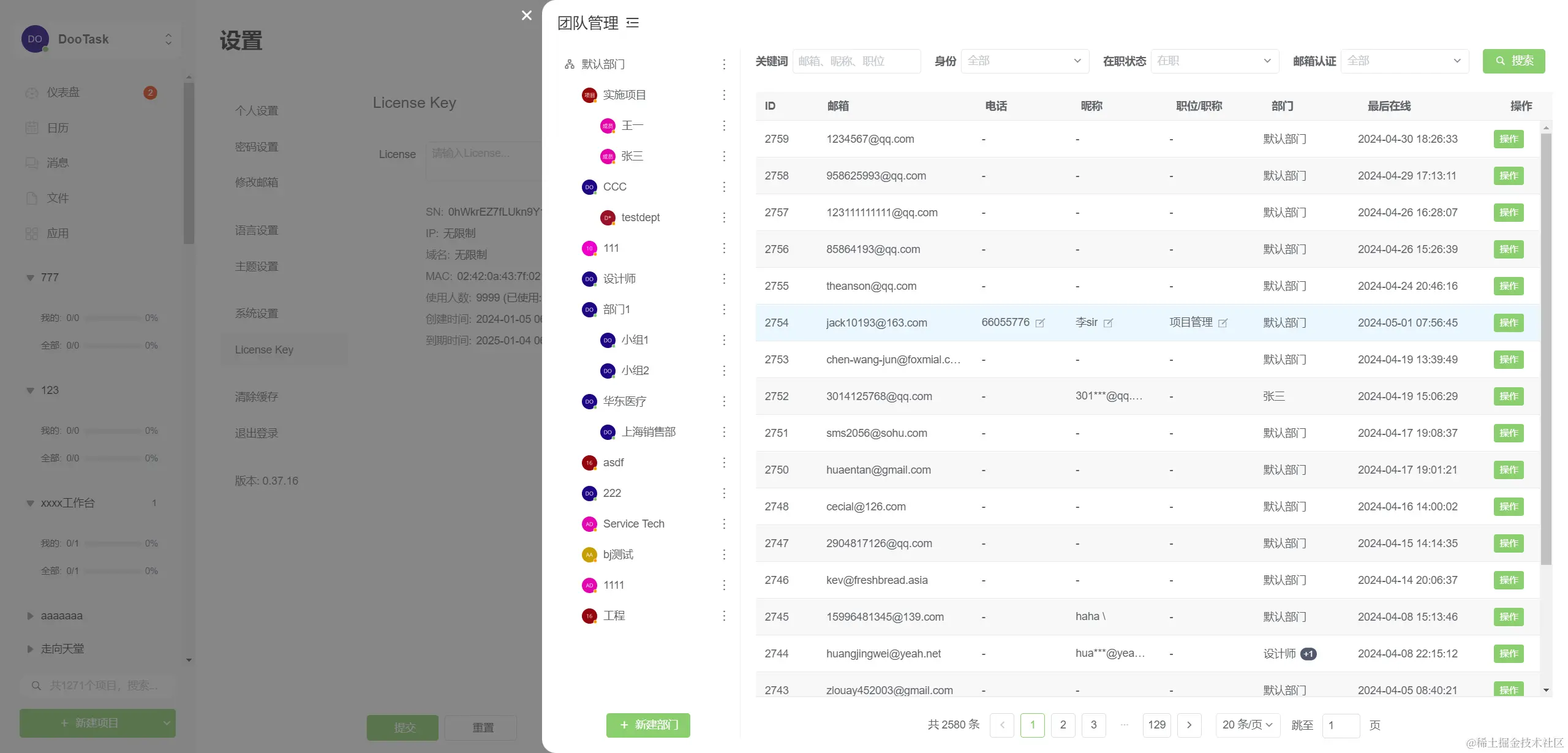
Task: Open the 20 条/页 page size dropdown
Action: pos(1246,725)
